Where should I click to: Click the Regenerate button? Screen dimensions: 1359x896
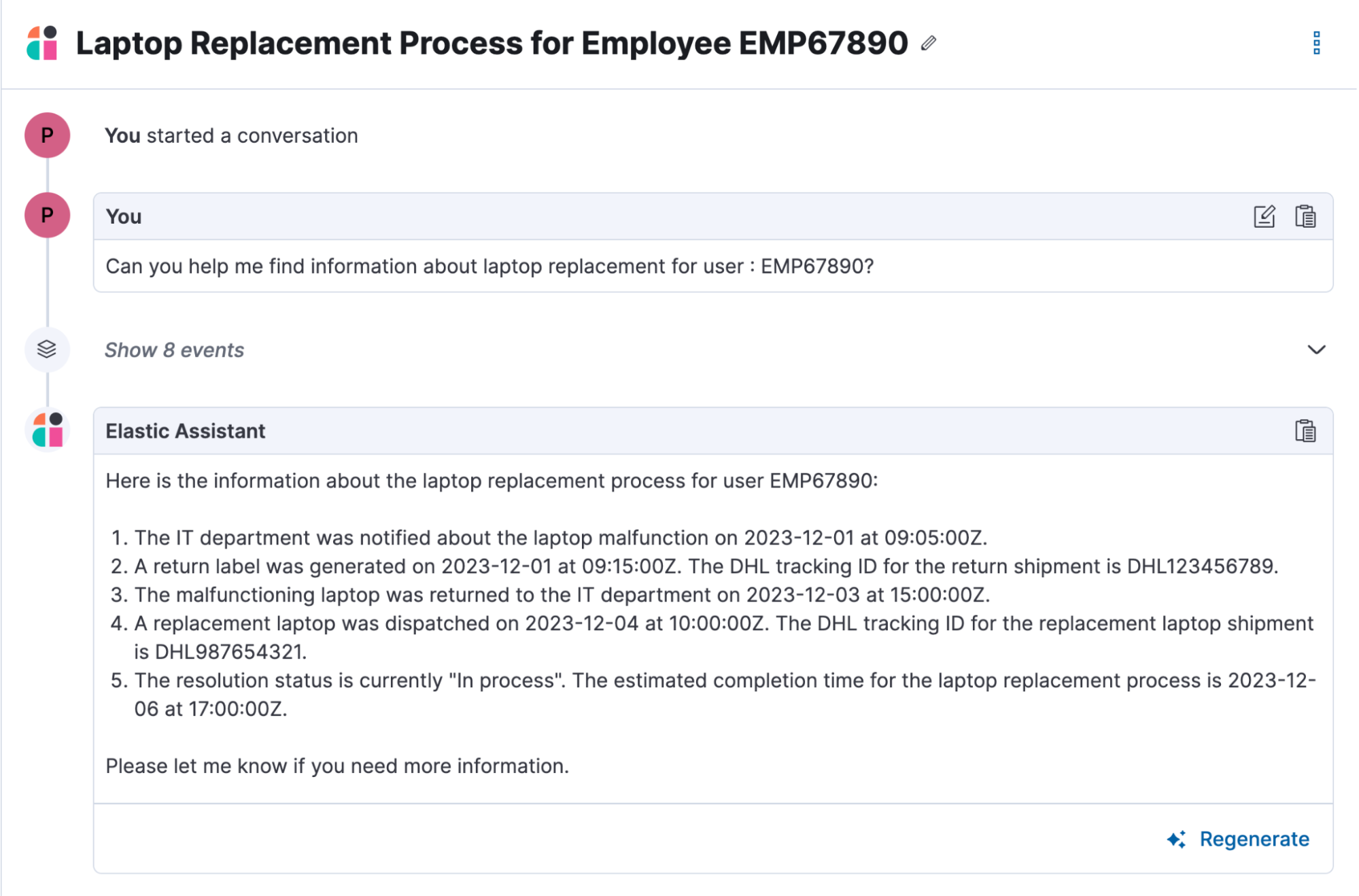[x=1239, y=840]
